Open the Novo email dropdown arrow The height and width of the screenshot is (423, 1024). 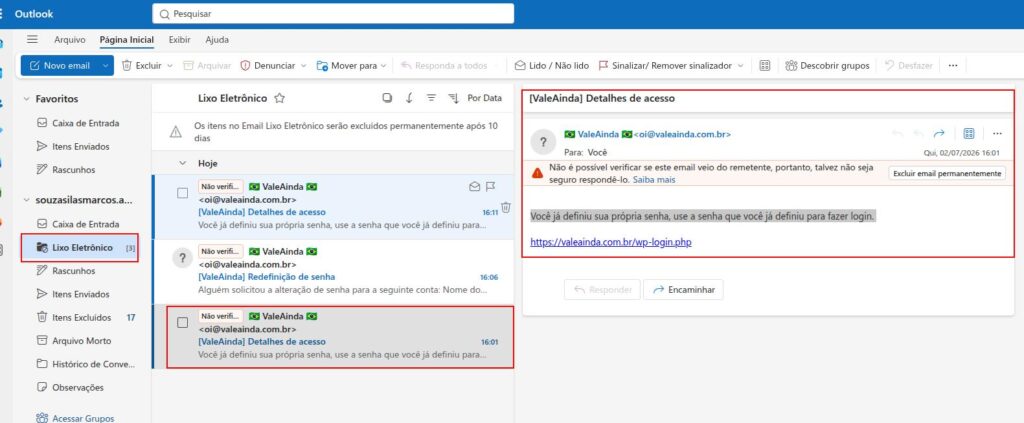tap(105, 65)
